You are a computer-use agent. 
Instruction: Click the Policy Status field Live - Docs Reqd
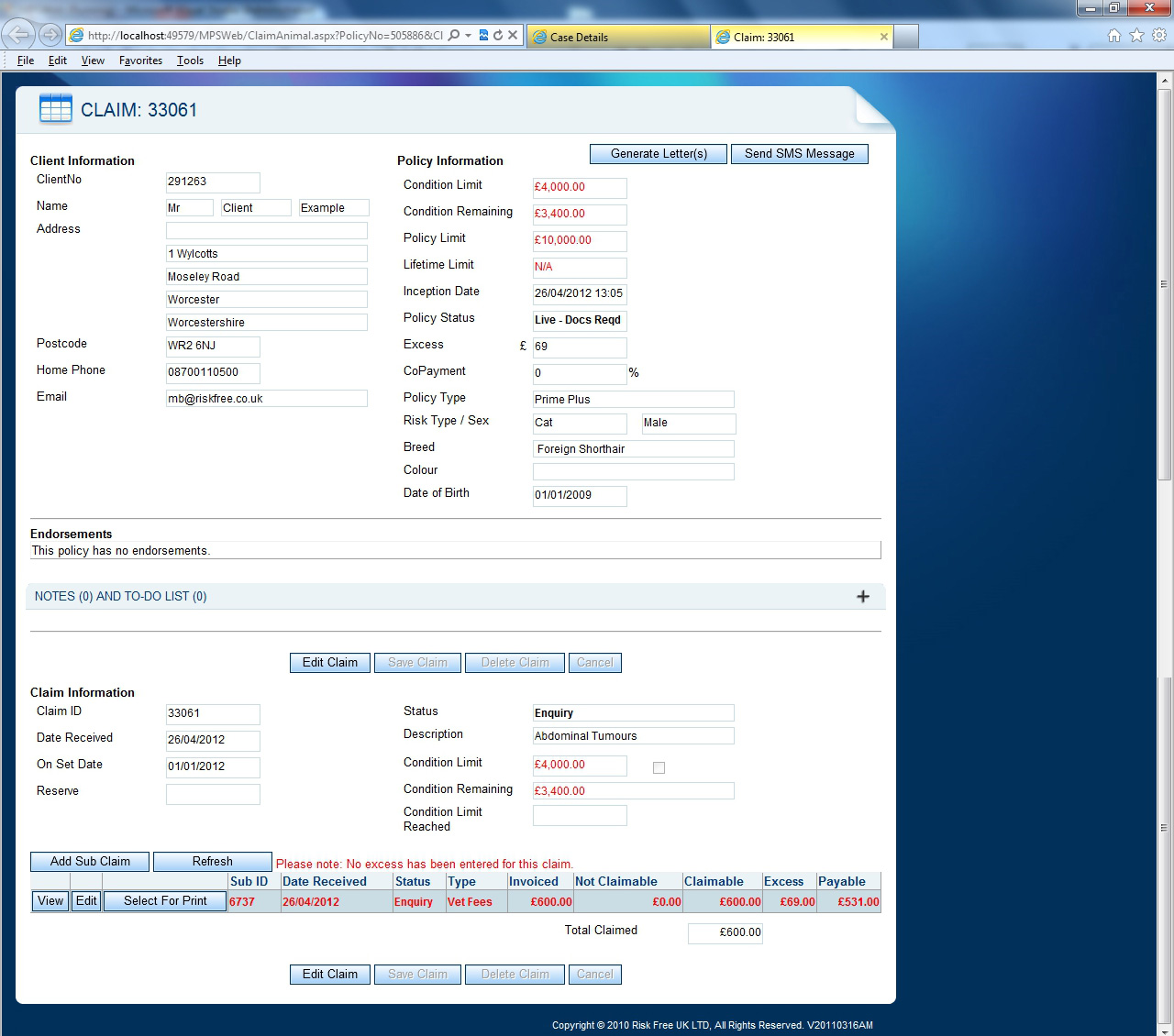[x=580, y=321]
